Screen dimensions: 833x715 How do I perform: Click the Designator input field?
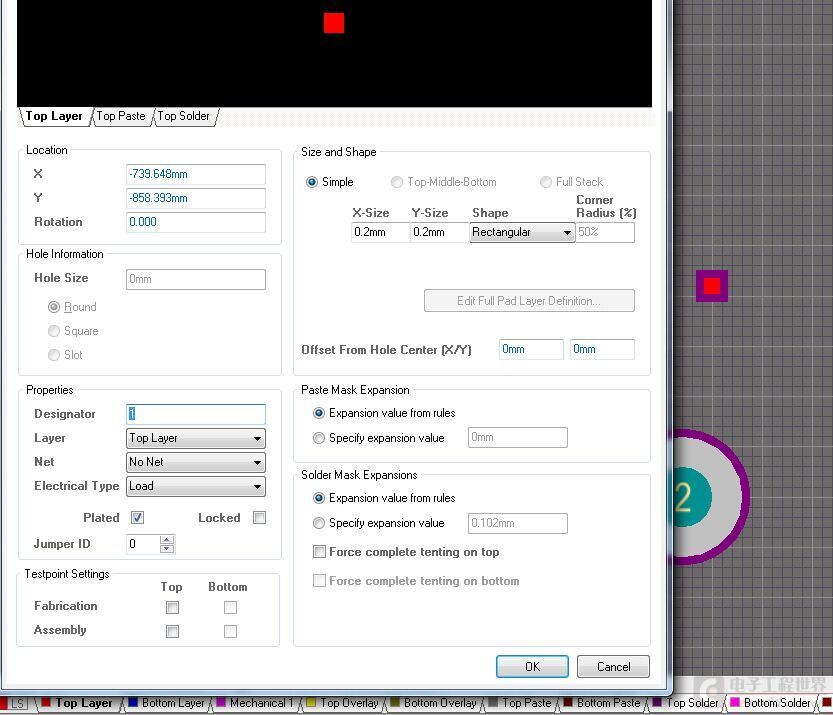(x=196, y=414)
